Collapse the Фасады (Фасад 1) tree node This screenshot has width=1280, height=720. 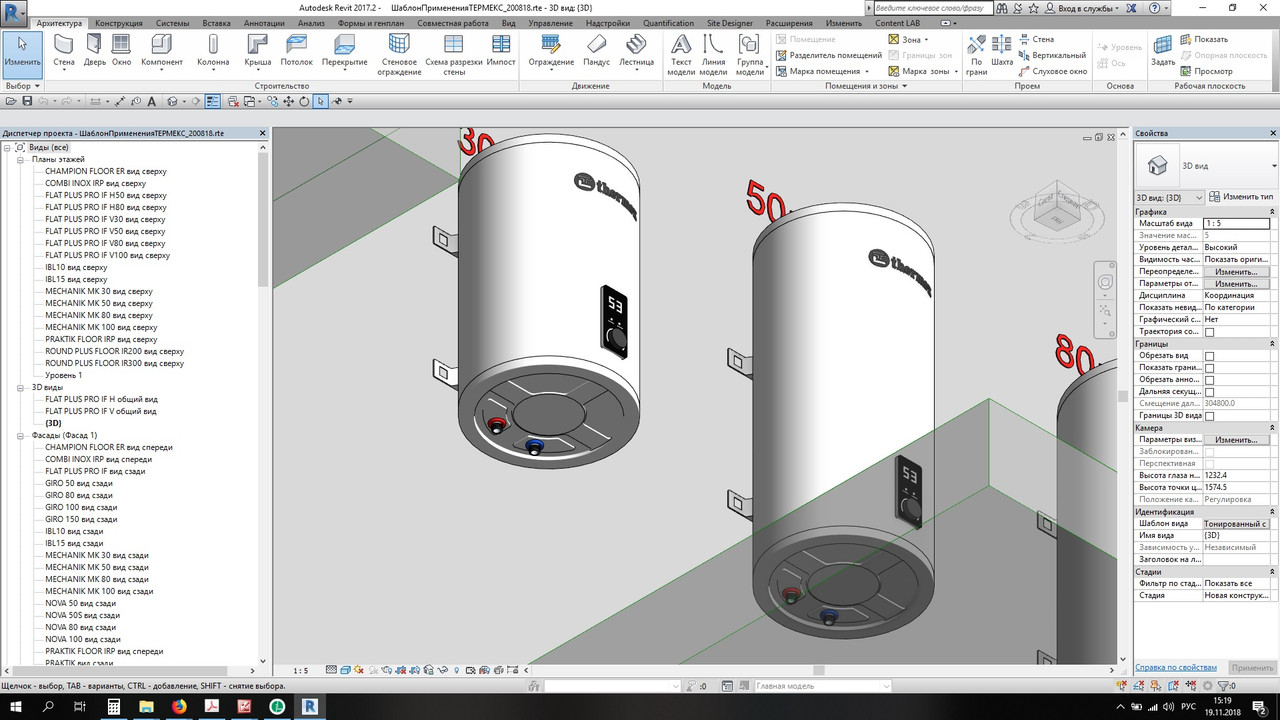coord(21,435)
